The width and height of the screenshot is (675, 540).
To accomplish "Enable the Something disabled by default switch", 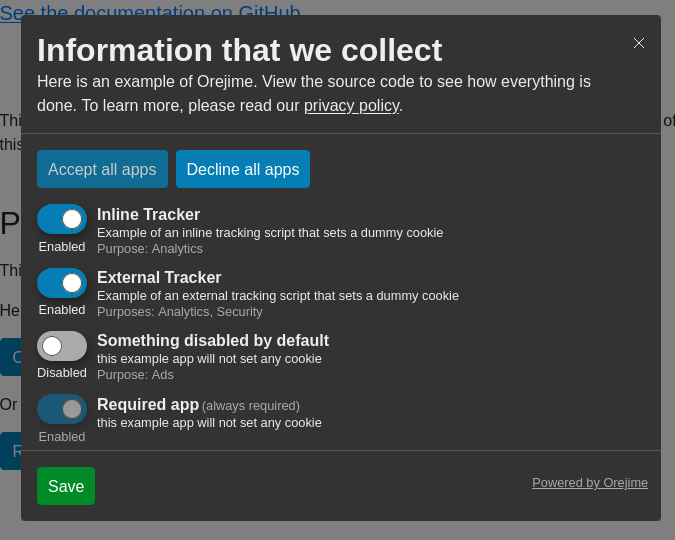I will 62,346.
